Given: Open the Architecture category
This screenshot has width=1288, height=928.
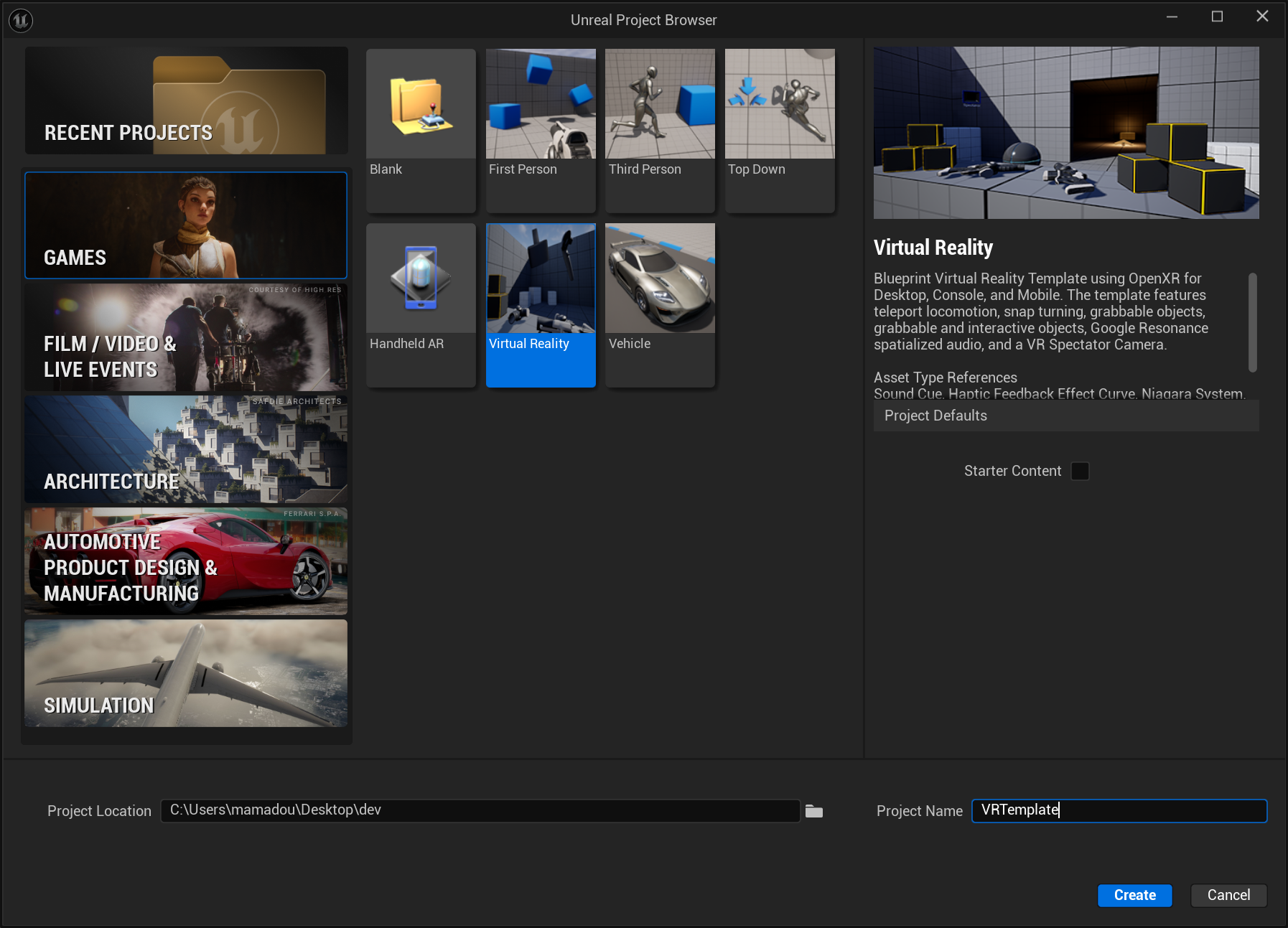Looking at the screenshot, I should point(185,449).
